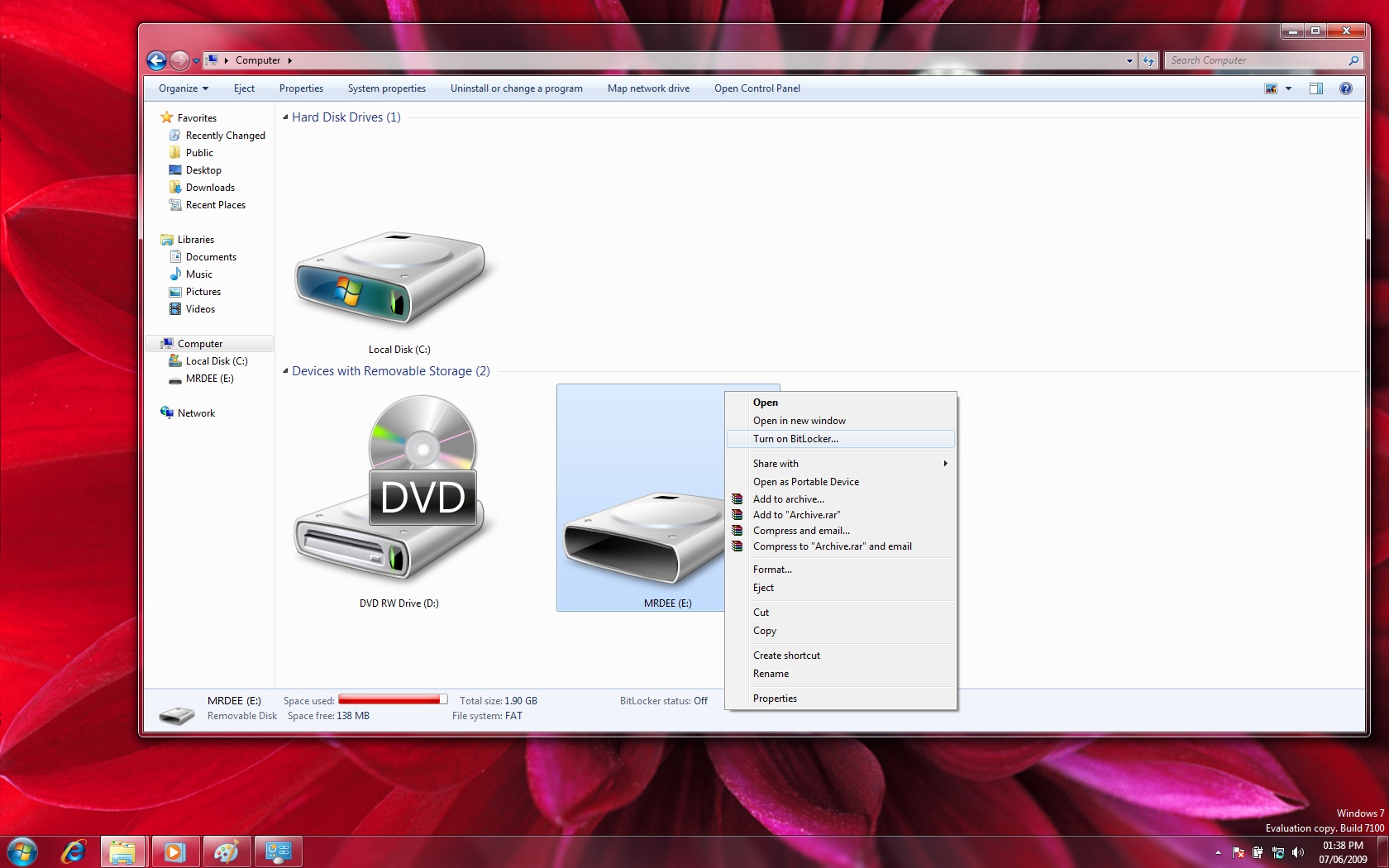
Task: Click Uninstall or change a program
Action: [x=516, y=88]
